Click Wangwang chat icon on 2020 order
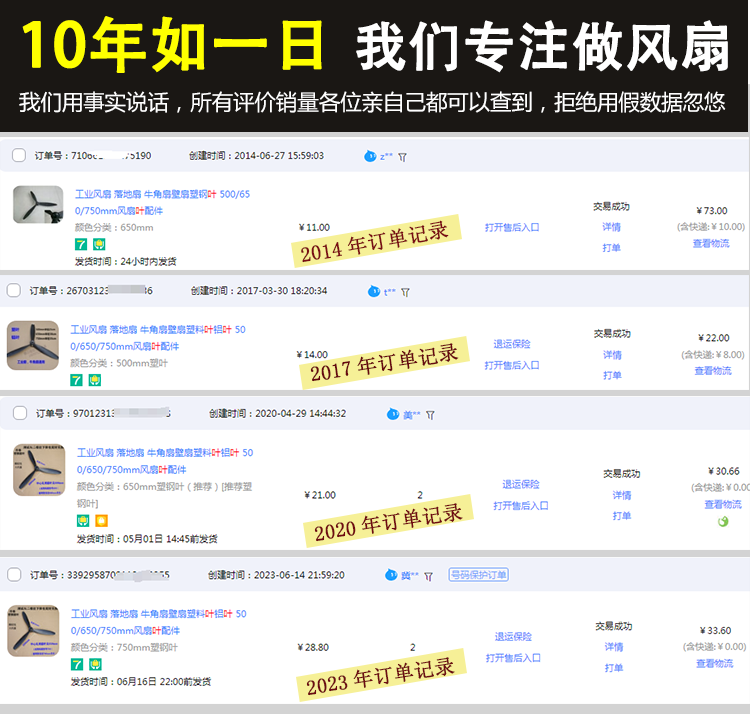 coord(393,414)
